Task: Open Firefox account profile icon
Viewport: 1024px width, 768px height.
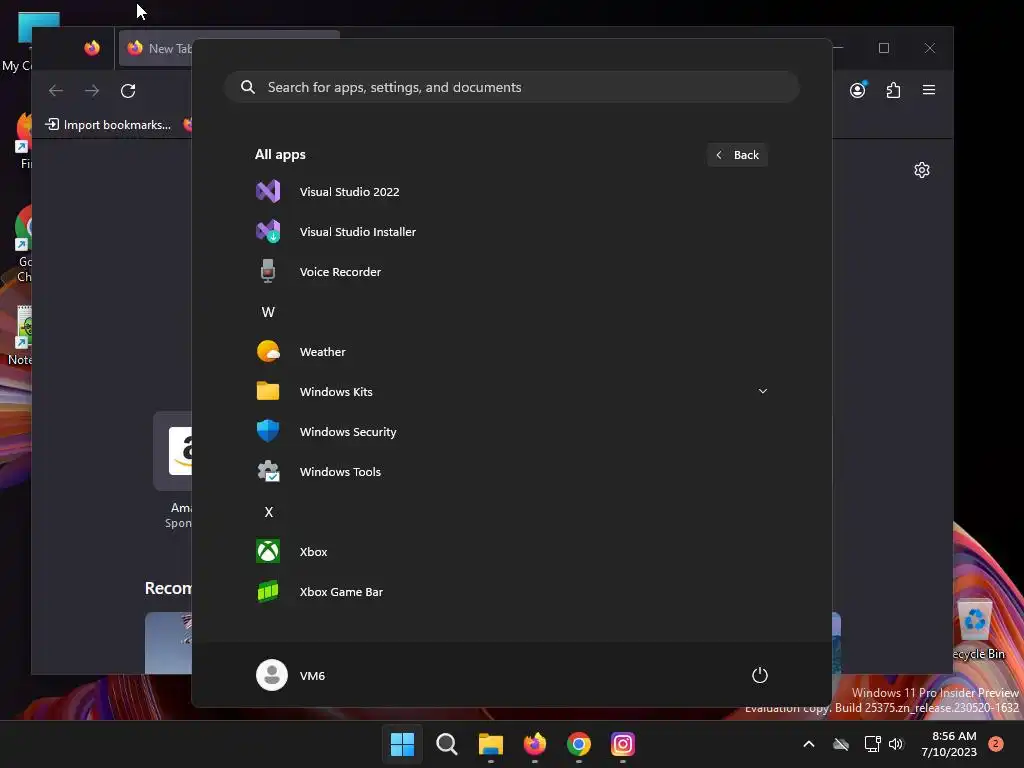Action: pos(858,90)
